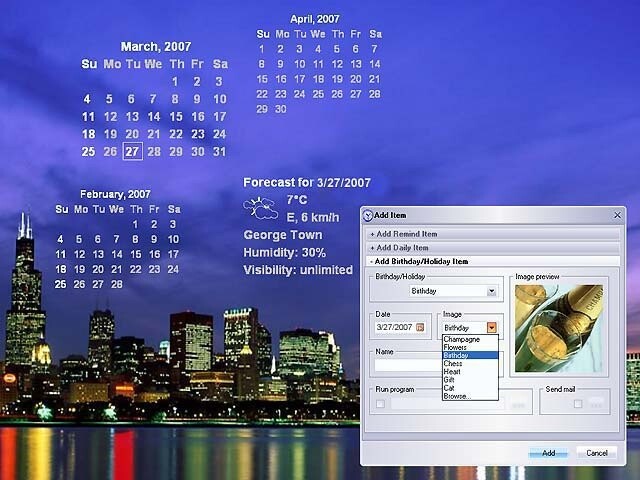
Task: Enable the Send mail checkbox
Action: 578,404
